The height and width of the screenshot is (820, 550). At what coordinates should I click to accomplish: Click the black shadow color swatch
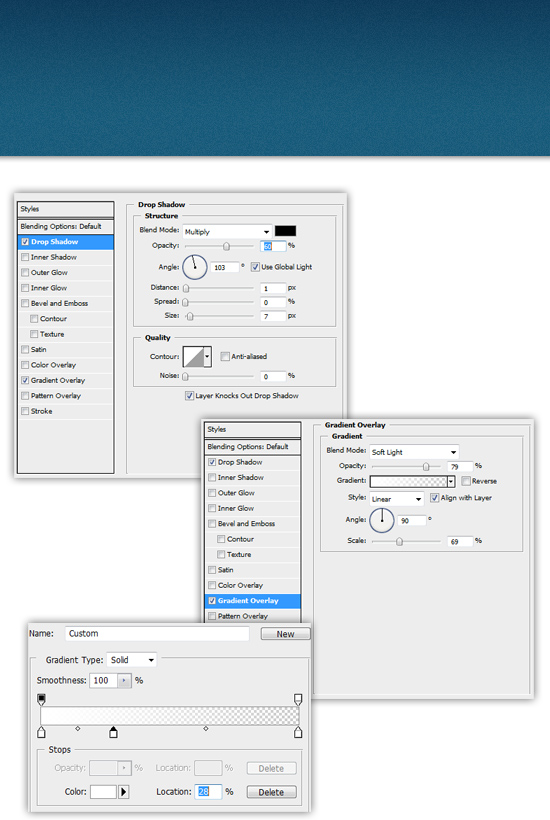click(x=285, y=231)
